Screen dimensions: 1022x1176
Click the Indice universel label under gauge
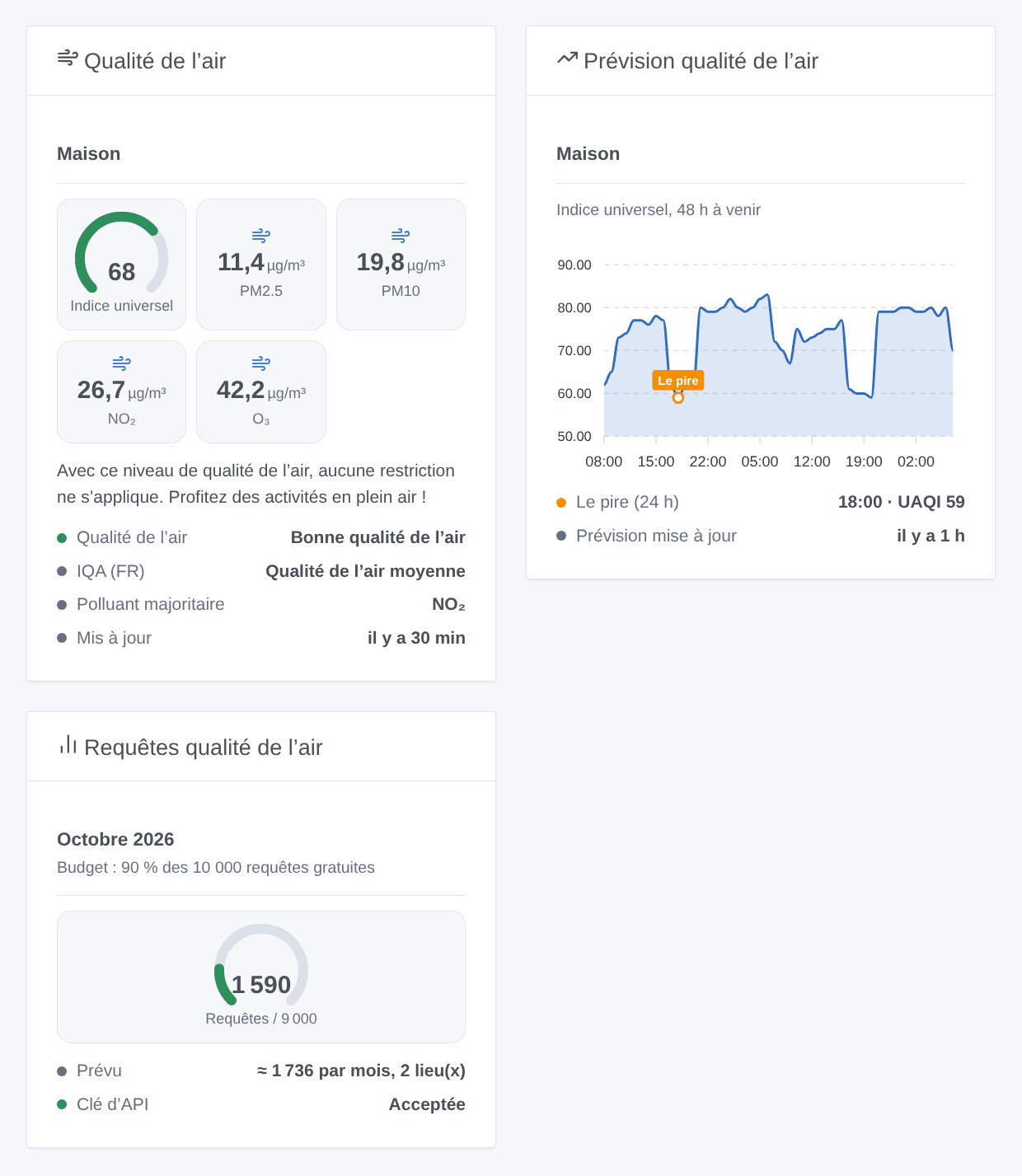coord(121,306)
